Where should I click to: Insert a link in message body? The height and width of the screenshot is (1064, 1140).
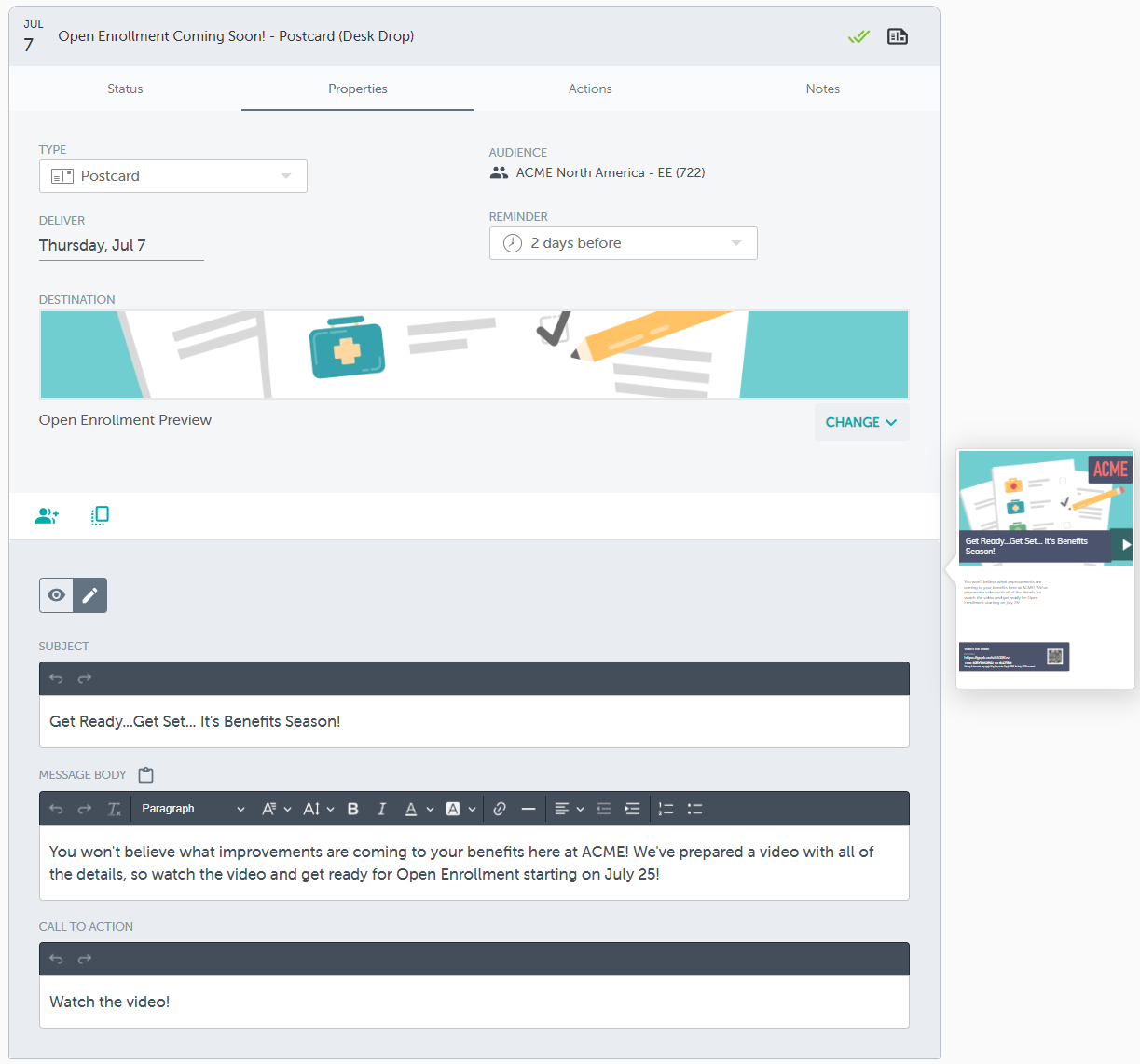[x=500, y=809]
